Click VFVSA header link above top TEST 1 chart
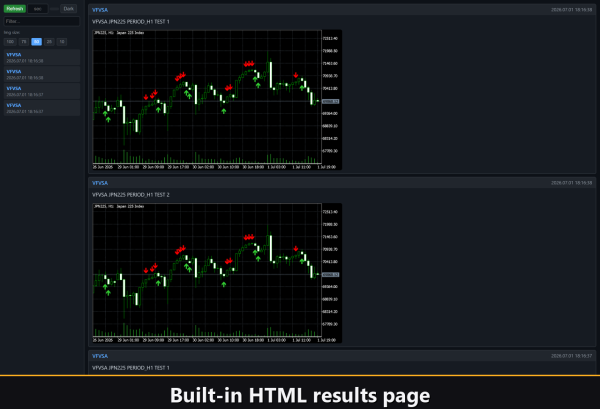 click(100, 10)
